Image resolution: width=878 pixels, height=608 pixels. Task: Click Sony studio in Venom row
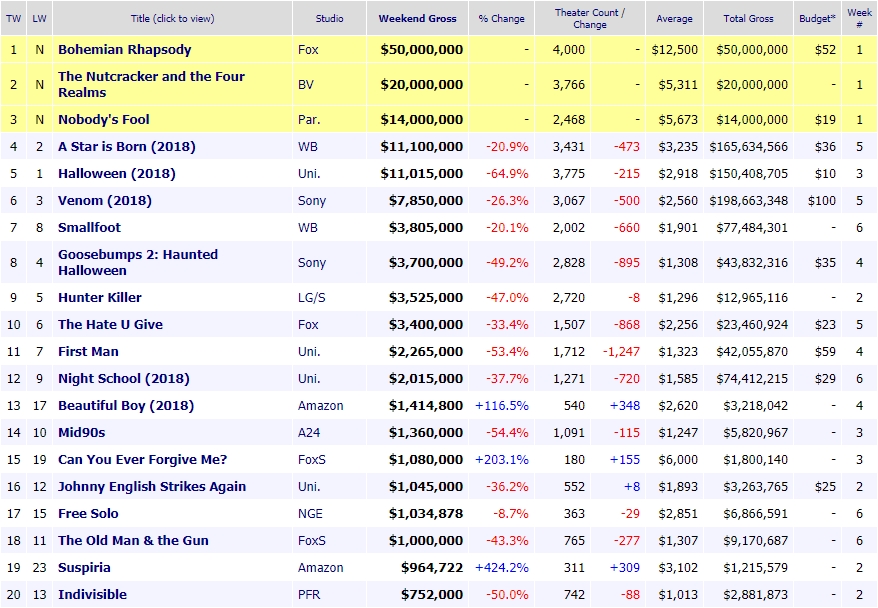tap(312, 200)
